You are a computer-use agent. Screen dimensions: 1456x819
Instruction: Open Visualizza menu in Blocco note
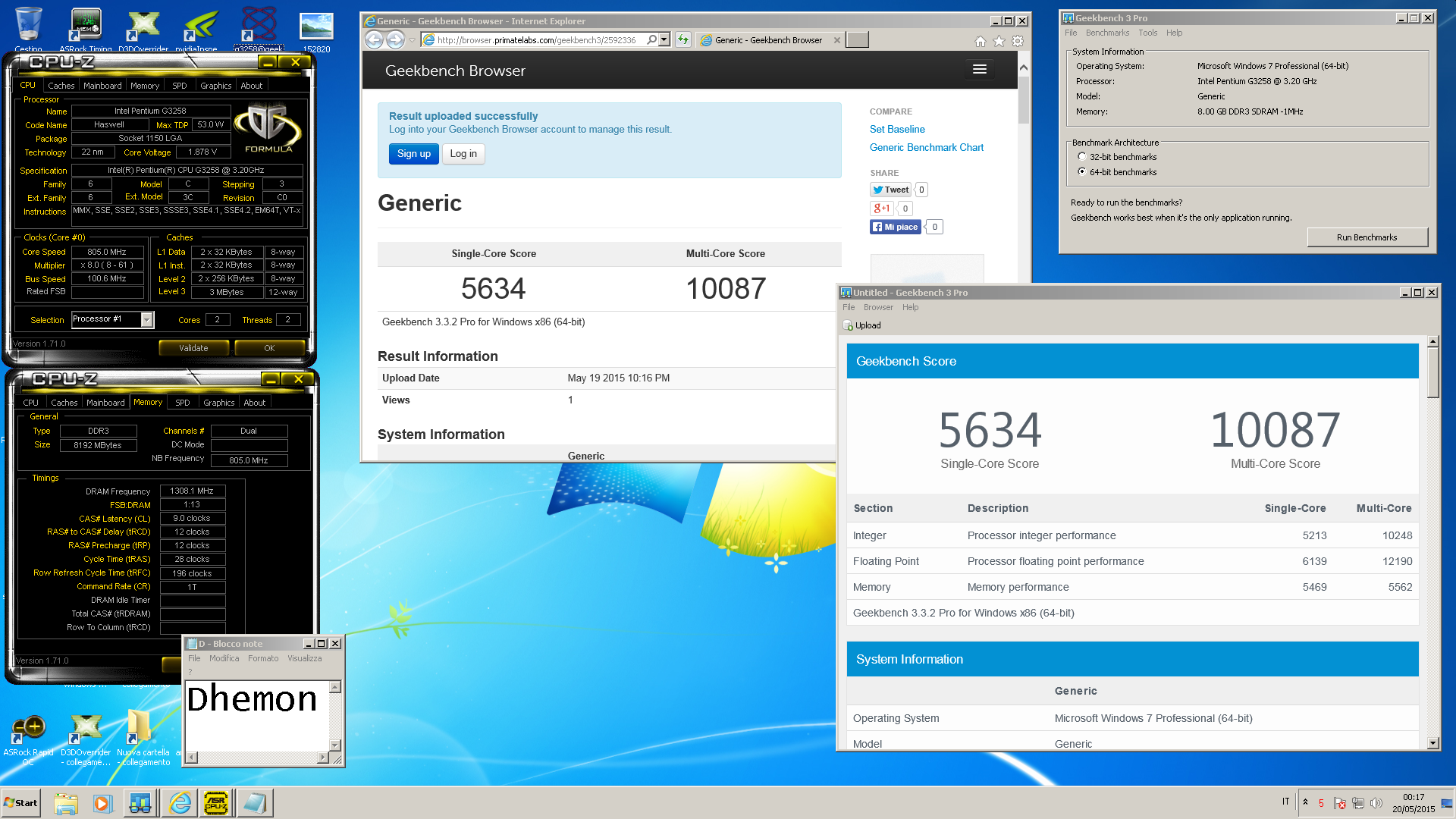(304, 658)
